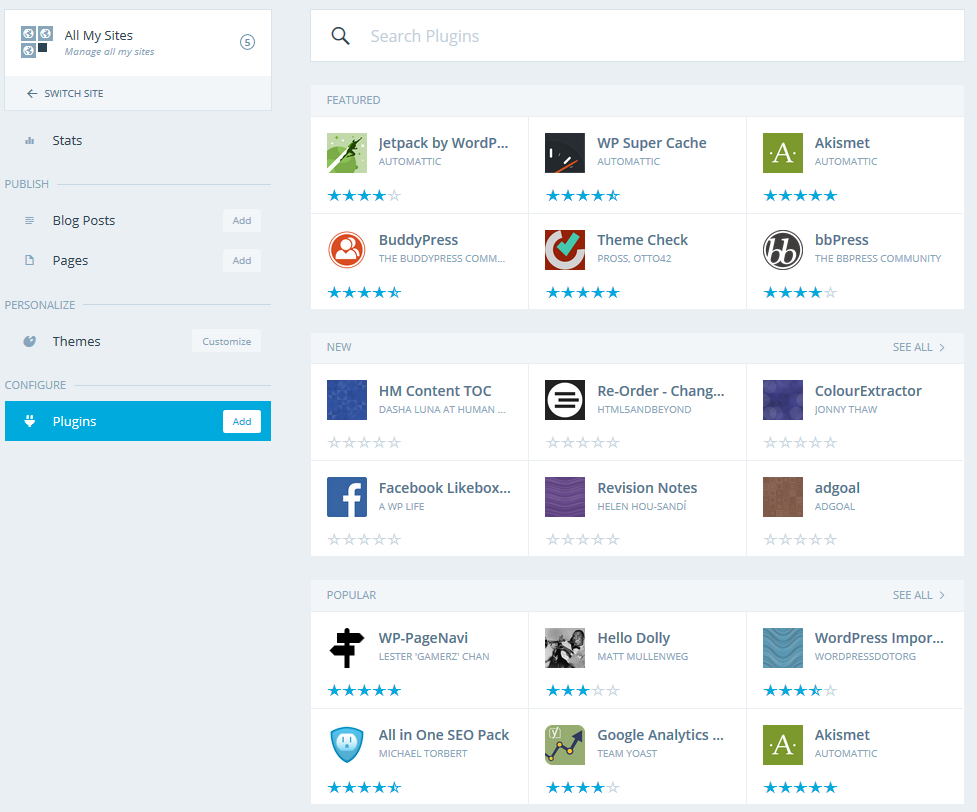Screen dimensions: 977x812
Task: Open Pages in the sidebar
Action: point(70,260)
